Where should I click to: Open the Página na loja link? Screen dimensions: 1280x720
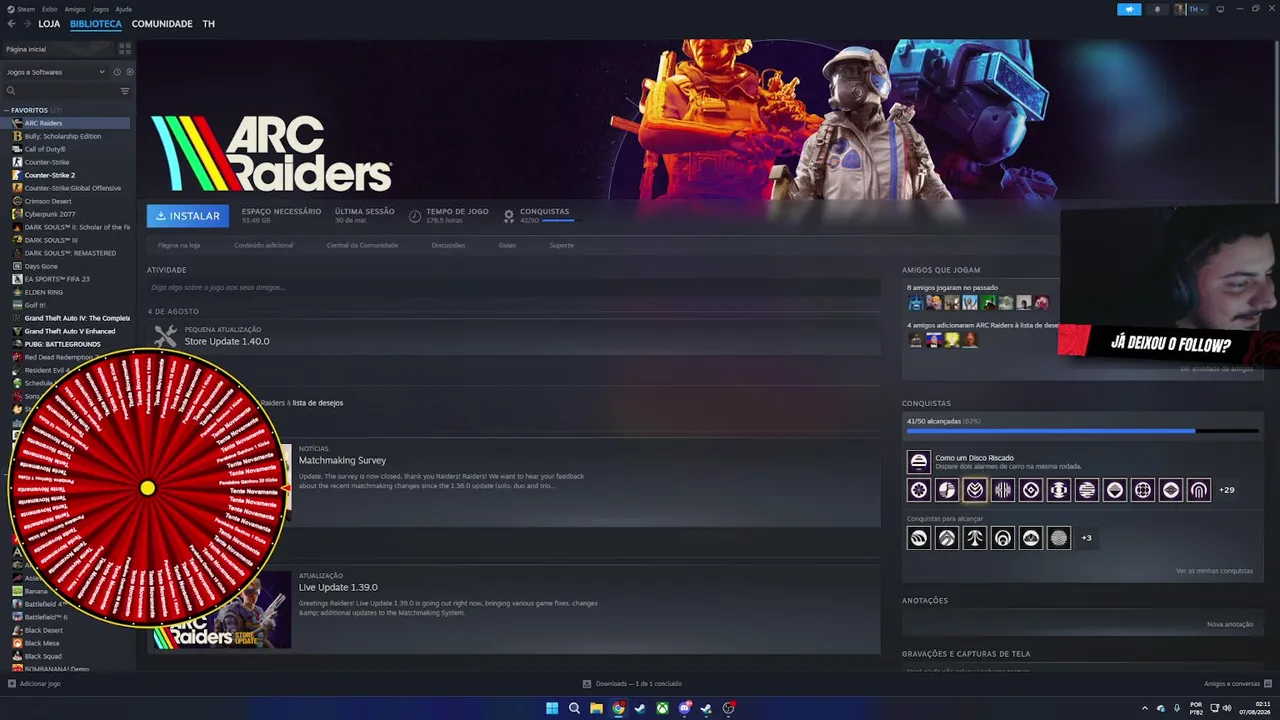(x=179, y=245)
